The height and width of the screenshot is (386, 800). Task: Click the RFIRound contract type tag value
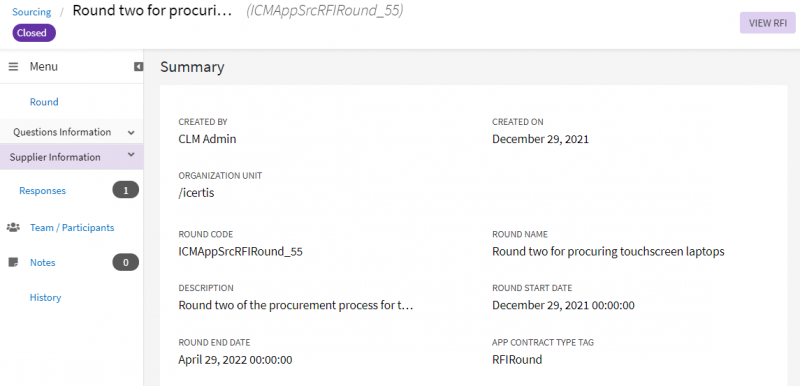pyautogui.click(x=517, y=359)
